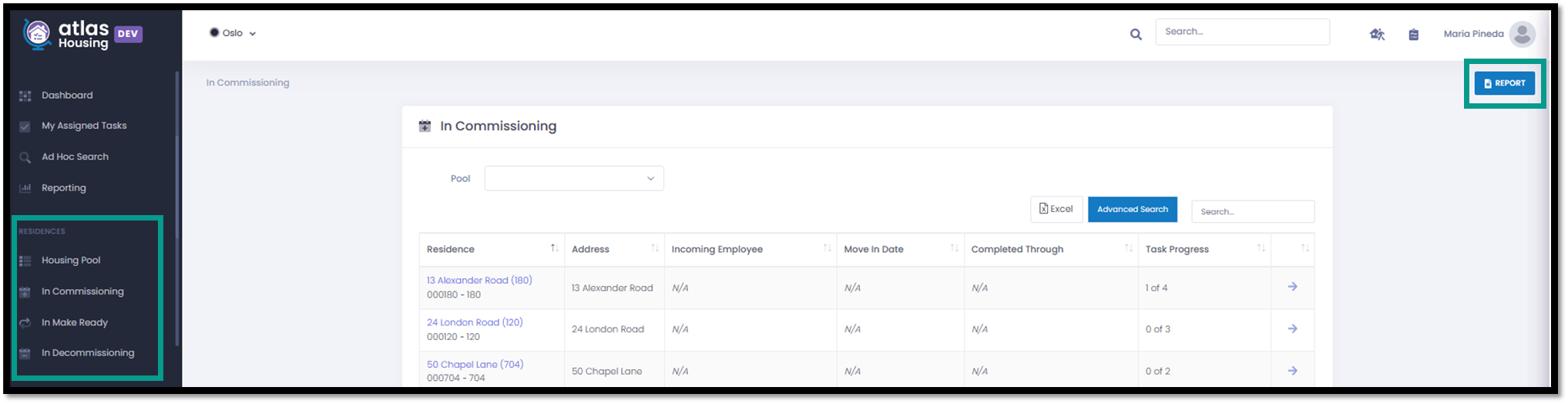The height and width of the screenshot is (404, 1568).
Task: Go to In Make Ready page
Action: click(74, 322)
